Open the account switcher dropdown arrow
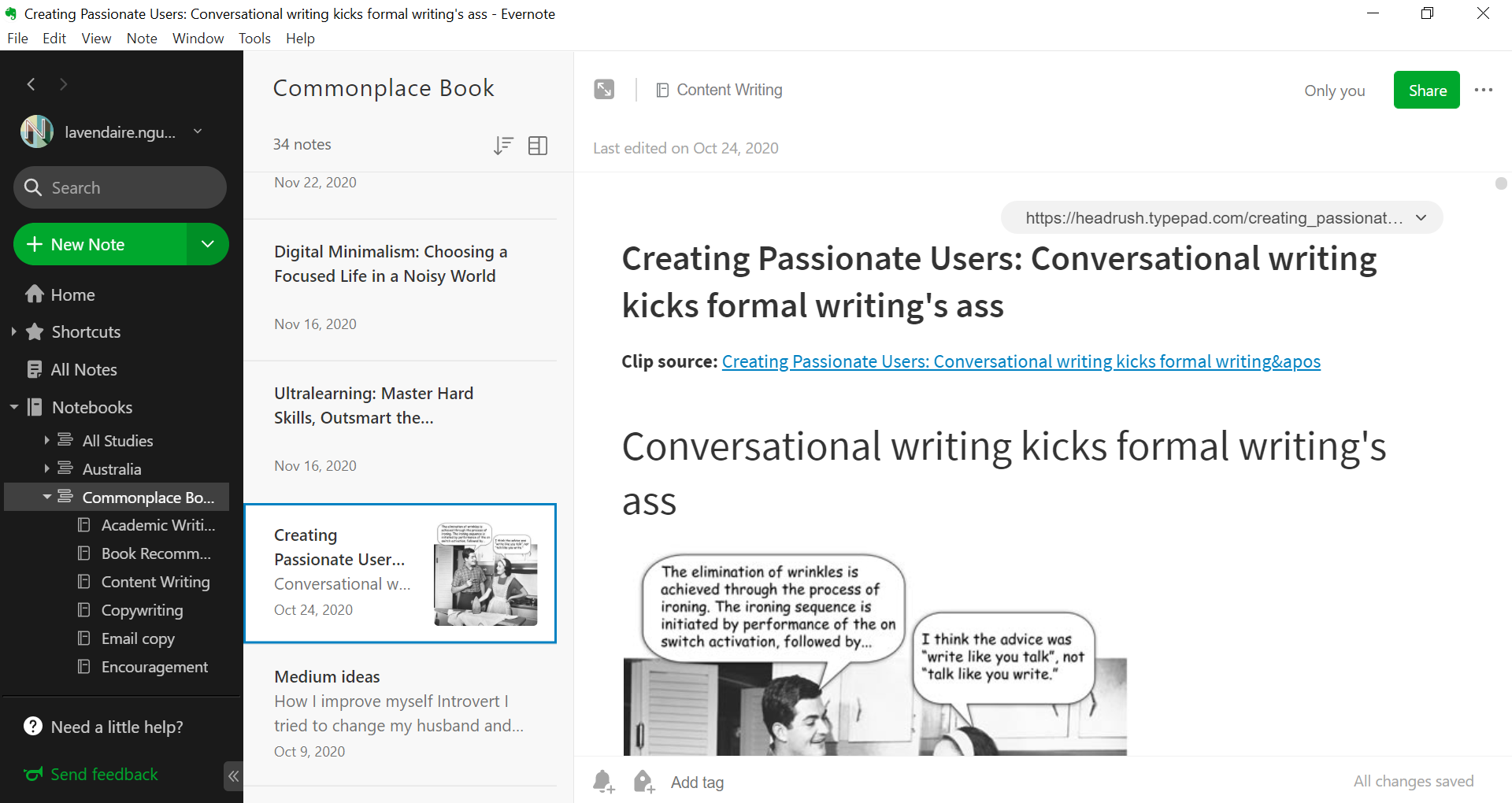 pyautogui.click(x=198, y=131)
